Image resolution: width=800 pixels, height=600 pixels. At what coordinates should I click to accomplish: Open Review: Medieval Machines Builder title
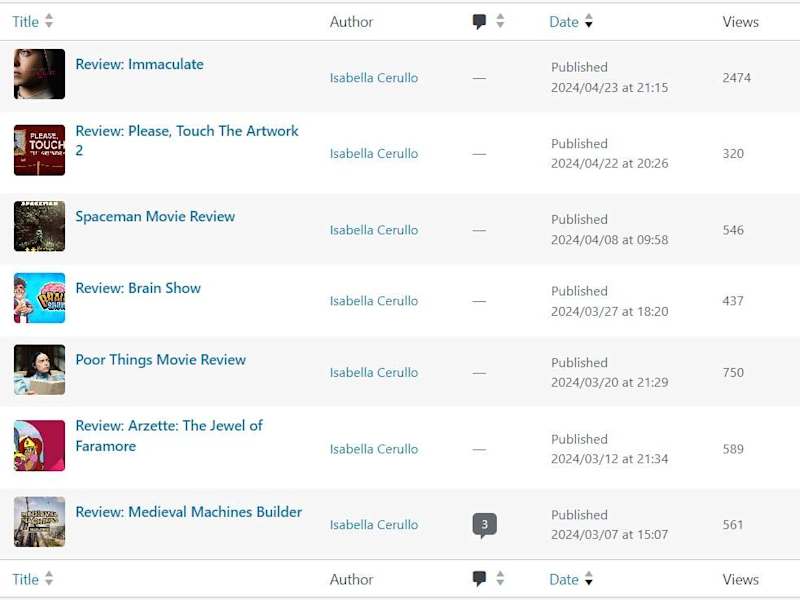pos(189,512)
